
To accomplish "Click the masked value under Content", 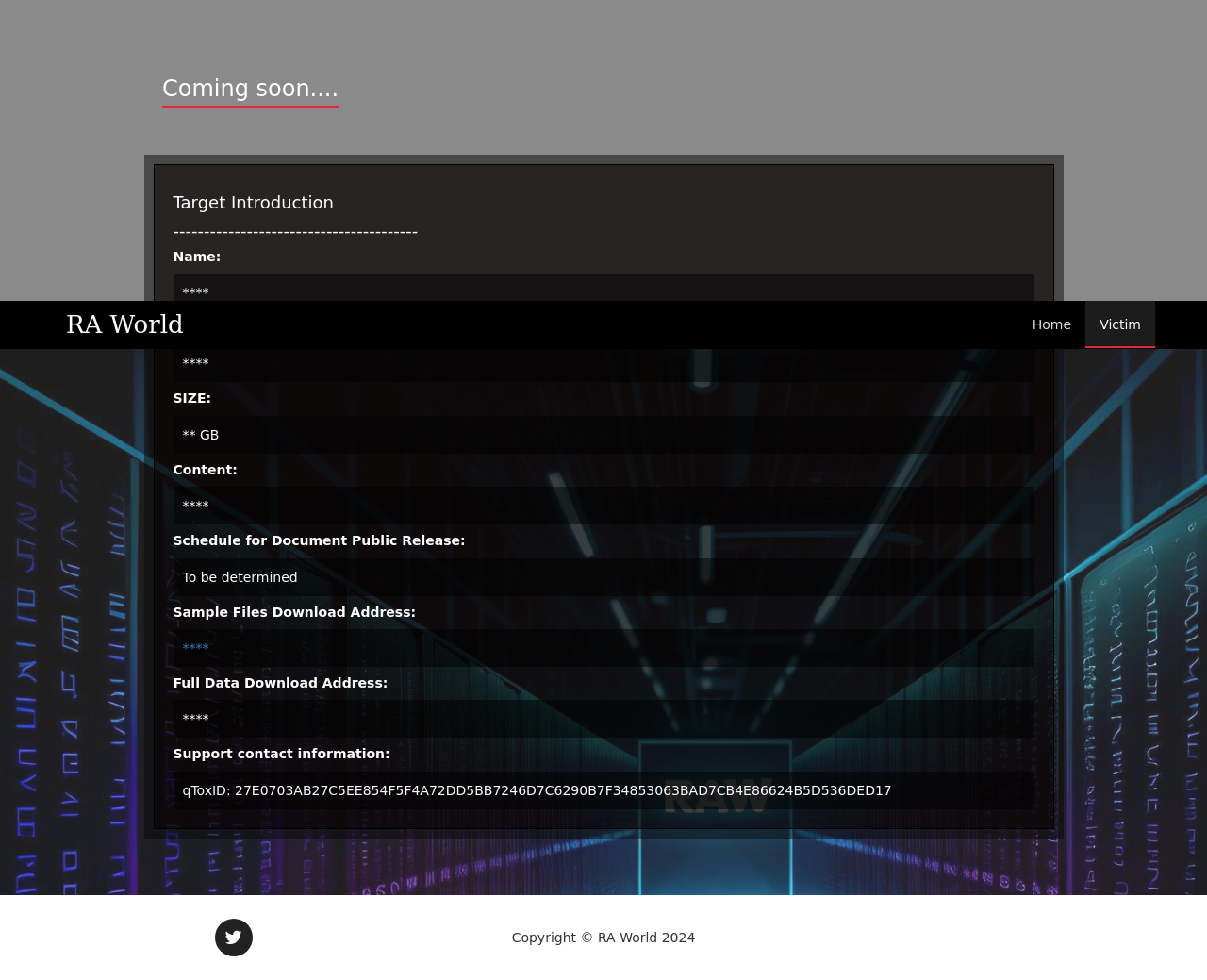I will 195,506.
